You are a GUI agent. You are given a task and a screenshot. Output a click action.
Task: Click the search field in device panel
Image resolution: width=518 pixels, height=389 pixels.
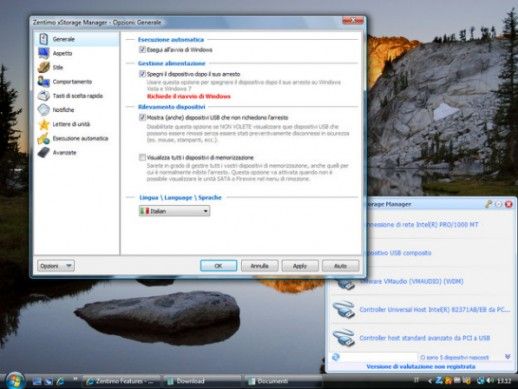pos(379,357)
